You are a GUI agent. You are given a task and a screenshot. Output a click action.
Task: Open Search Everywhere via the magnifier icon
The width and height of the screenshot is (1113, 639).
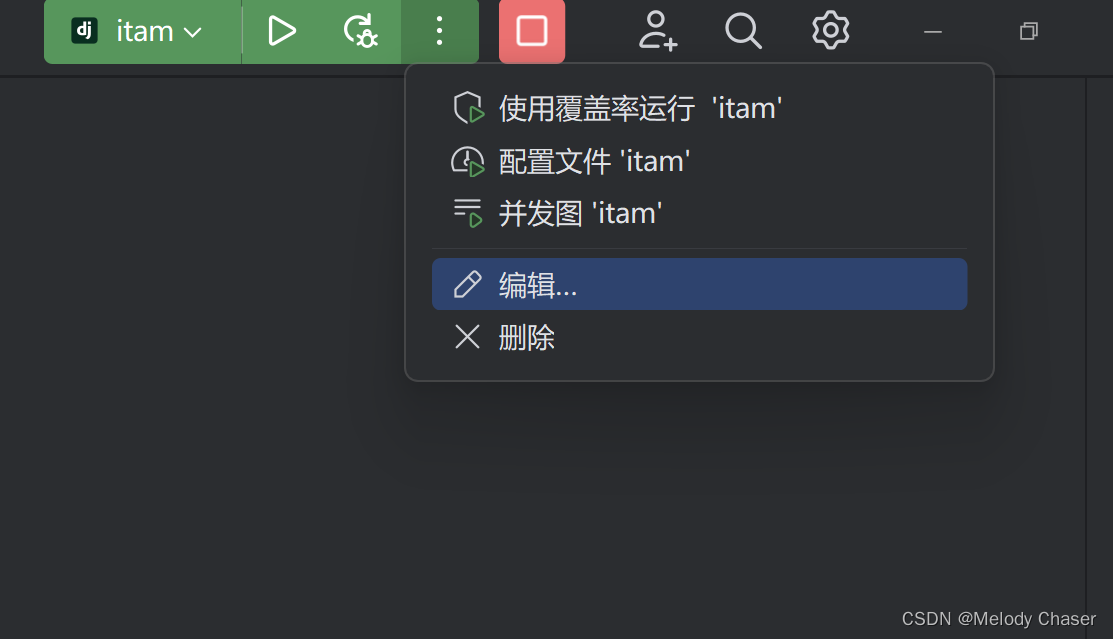[x=742, y=31]
